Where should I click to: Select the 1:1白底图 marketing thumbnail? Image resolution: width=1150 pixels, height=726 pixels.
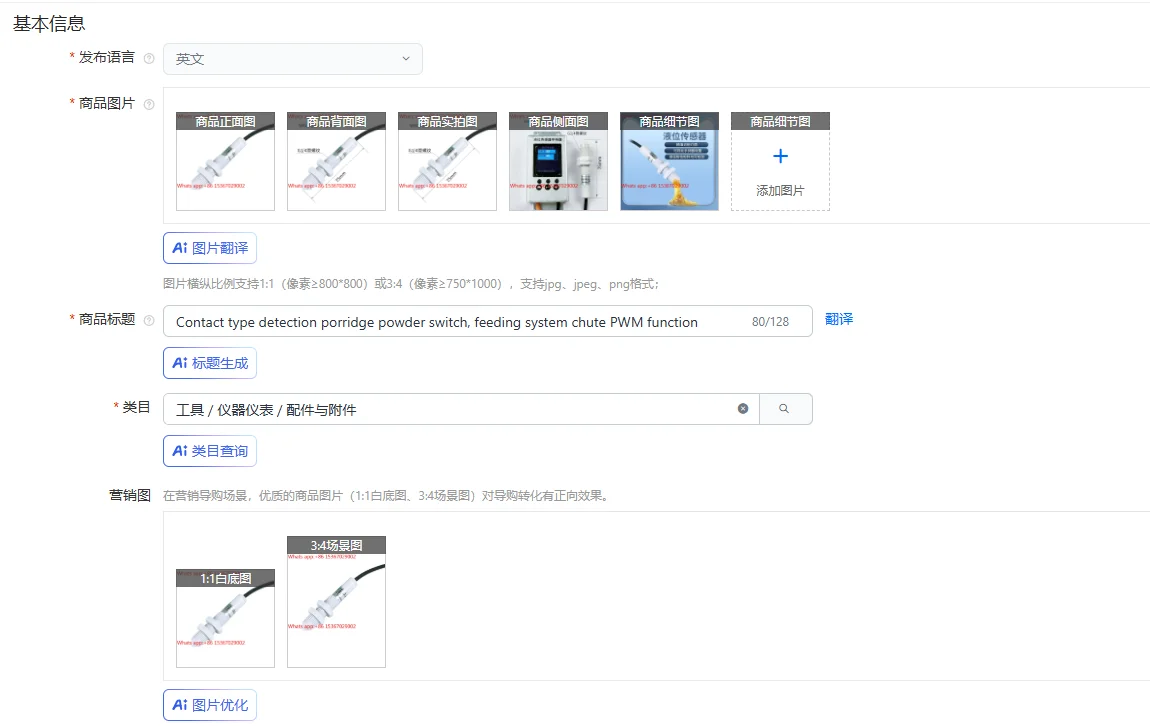(225, 618)
